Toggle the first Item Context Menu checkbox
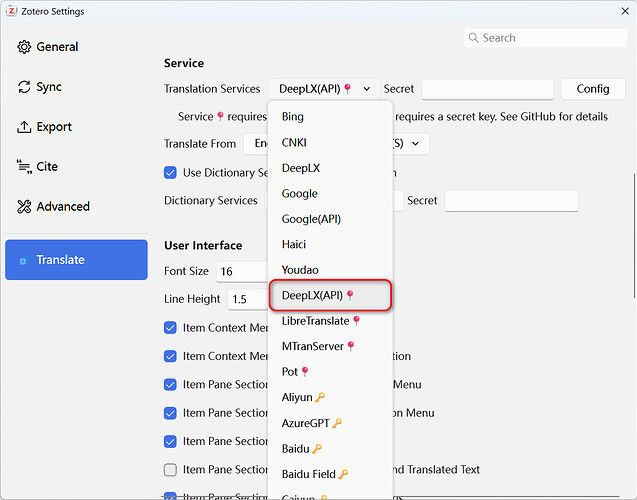The width and height of the screenshot is (637, 500). (171, 328)
